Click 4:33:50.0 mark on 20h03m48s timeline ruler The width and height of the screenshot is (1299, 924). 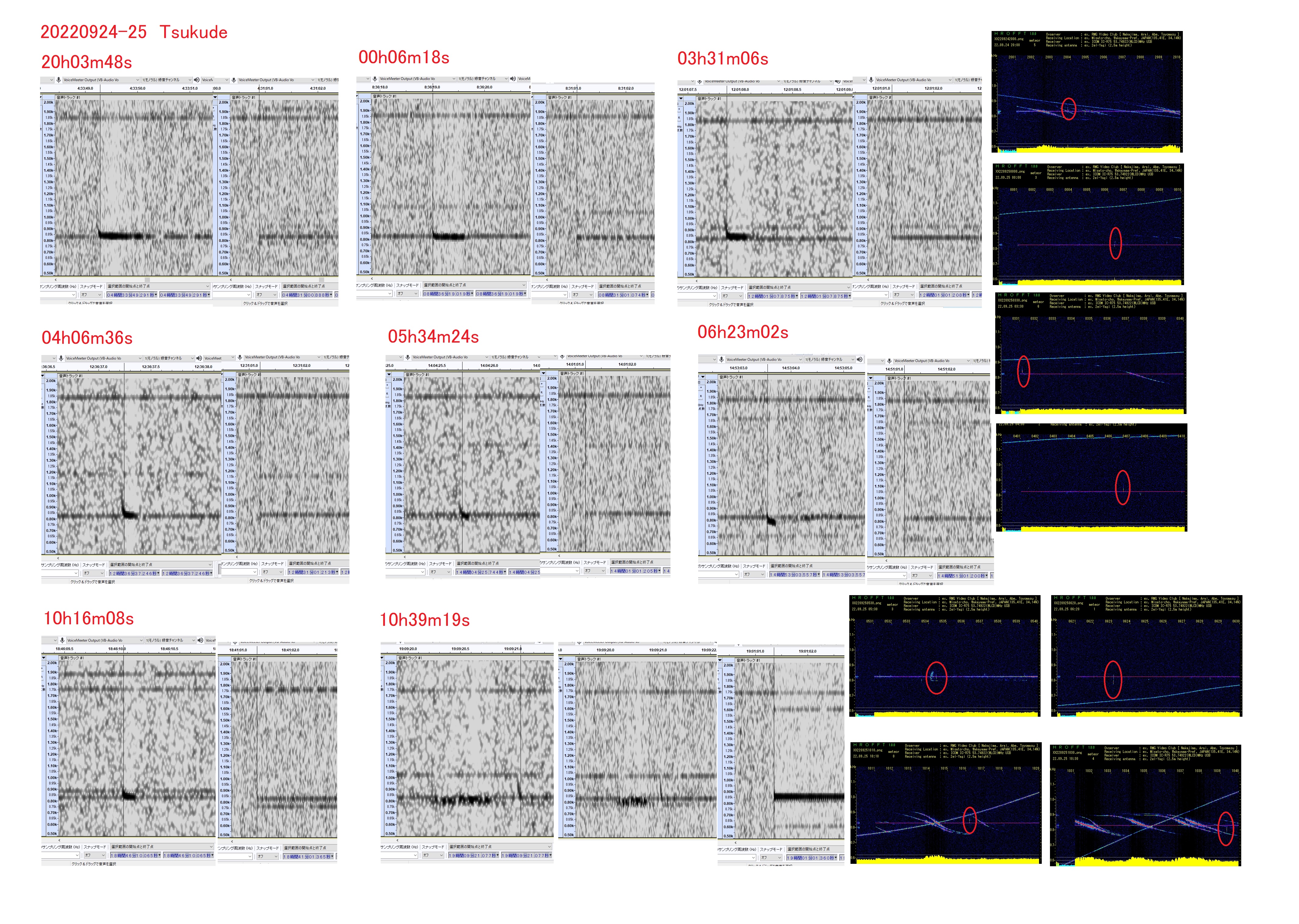tap(137, 88)
